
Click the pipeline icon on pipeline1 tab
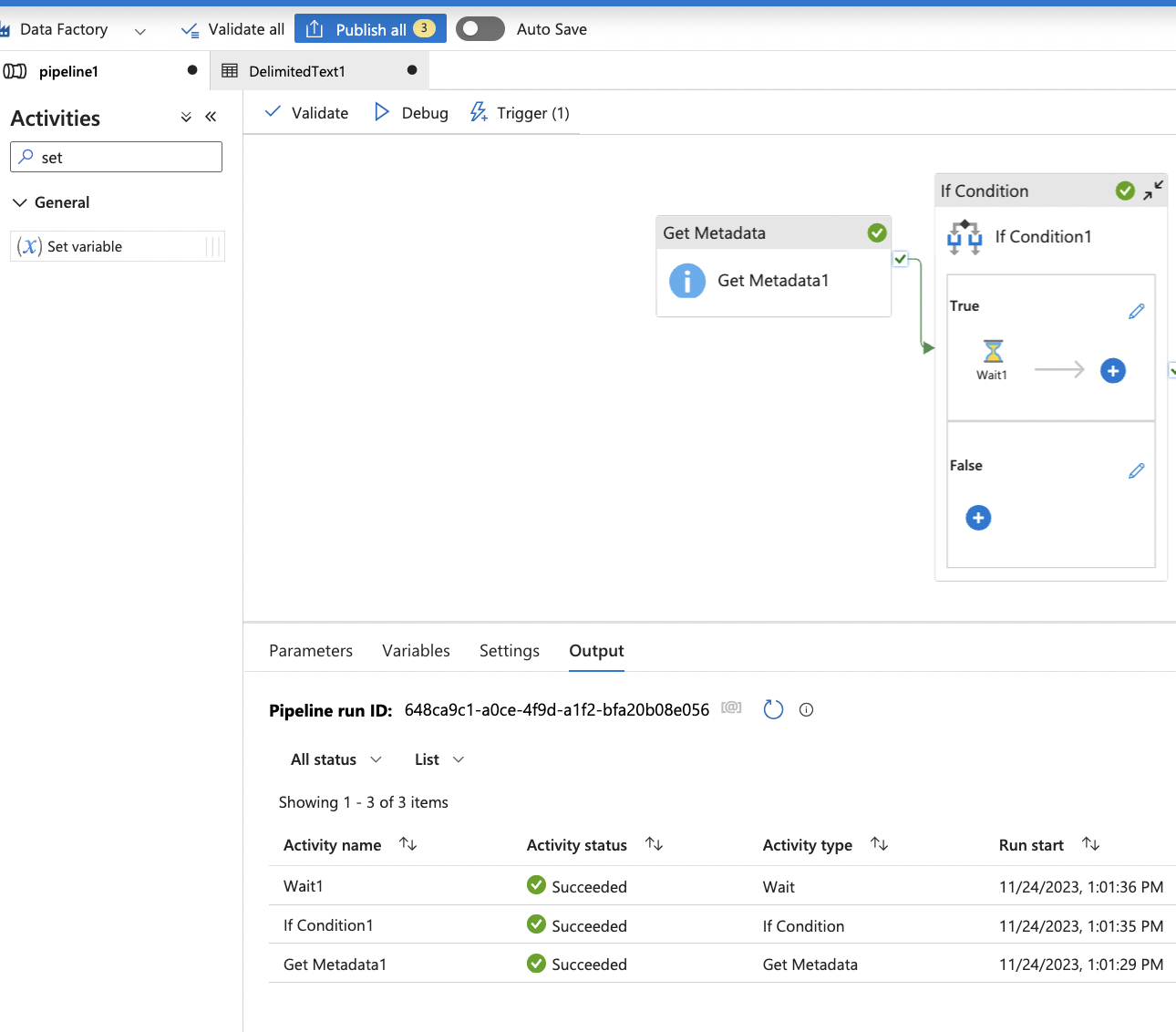15,71
